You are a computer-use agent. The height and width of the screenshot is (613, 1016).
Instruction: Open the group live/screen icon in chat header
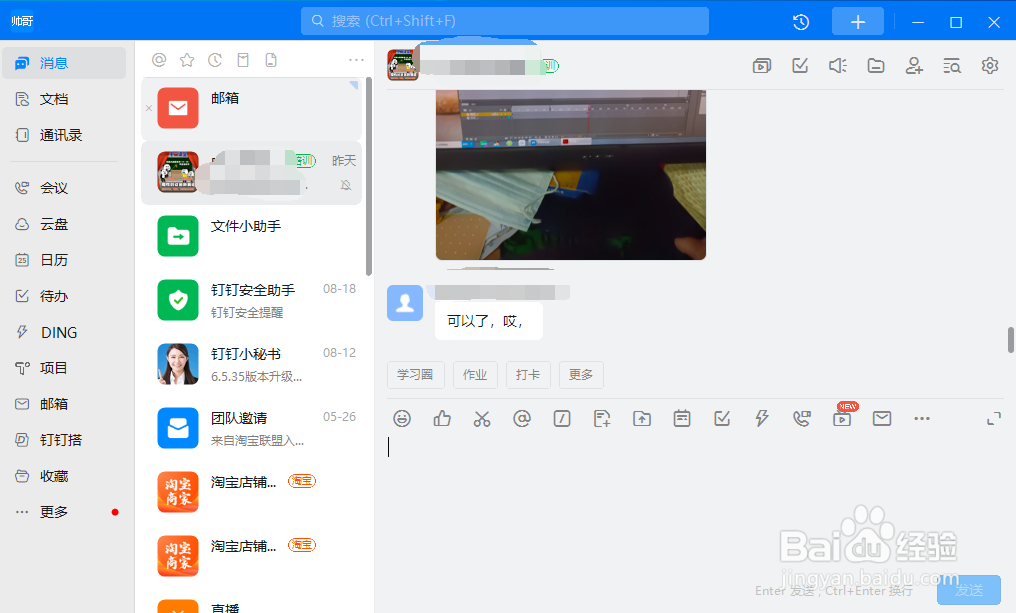(x=762, y=65)
